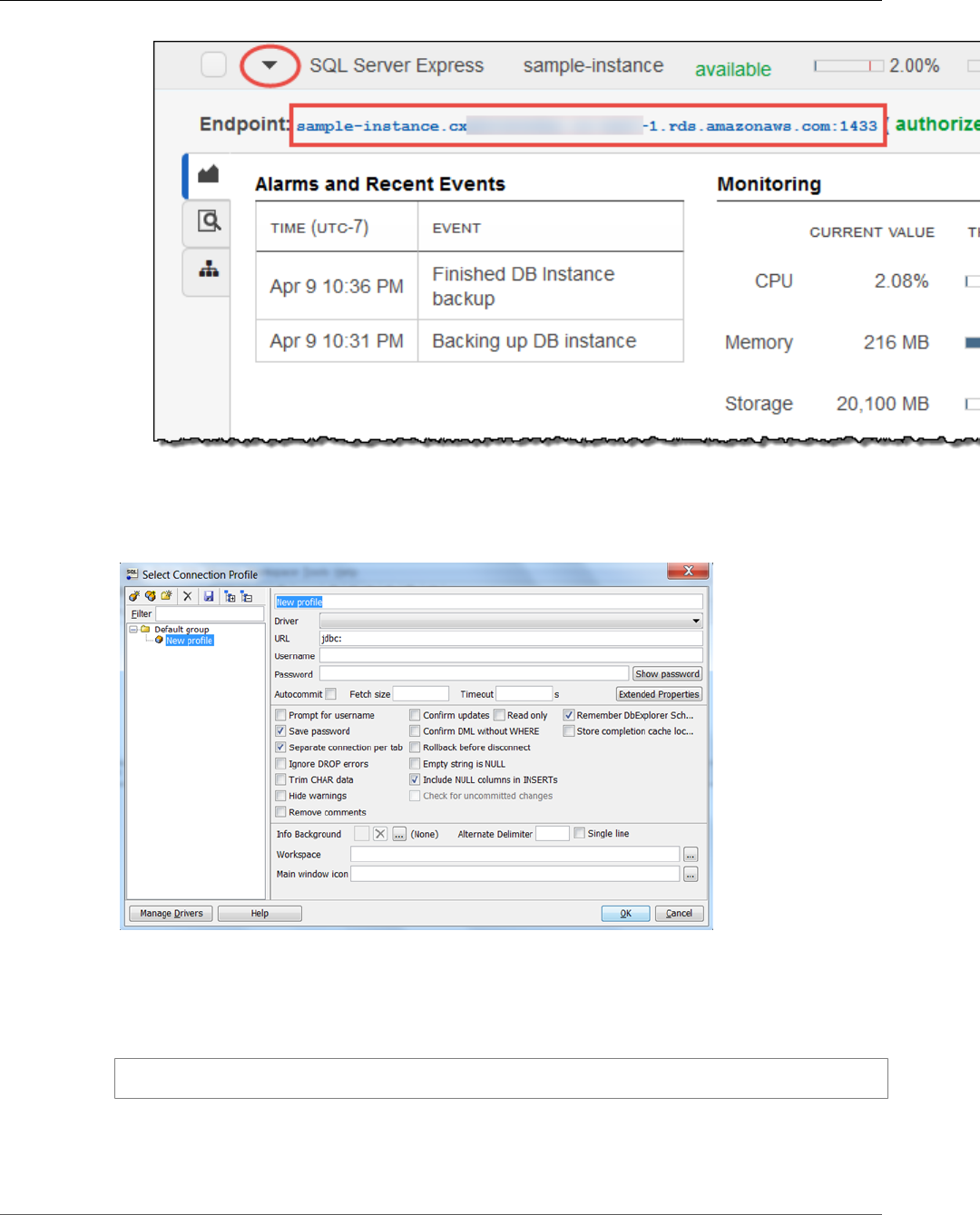
Task: Click the Info Background color swatch
Action: point(362,834)
